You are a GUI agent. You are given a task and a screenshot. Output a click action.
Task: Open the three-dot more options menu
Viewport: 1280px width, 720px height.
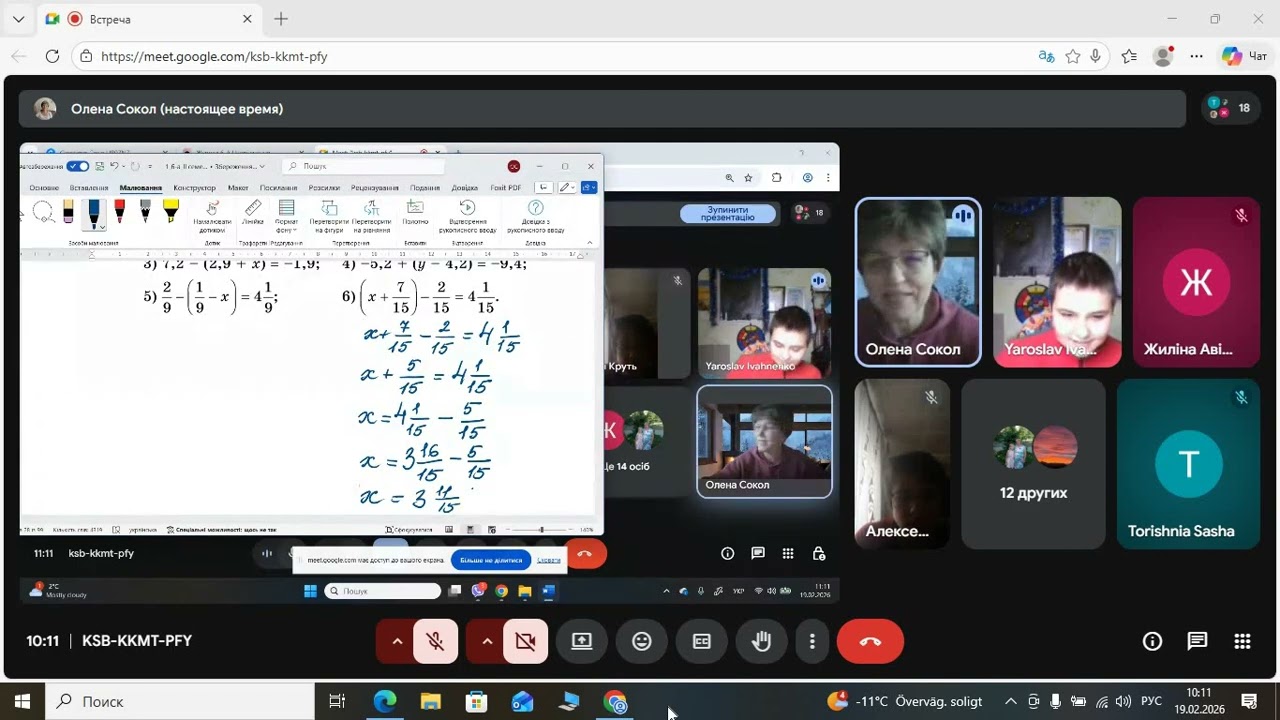click(x=813, y=641)
